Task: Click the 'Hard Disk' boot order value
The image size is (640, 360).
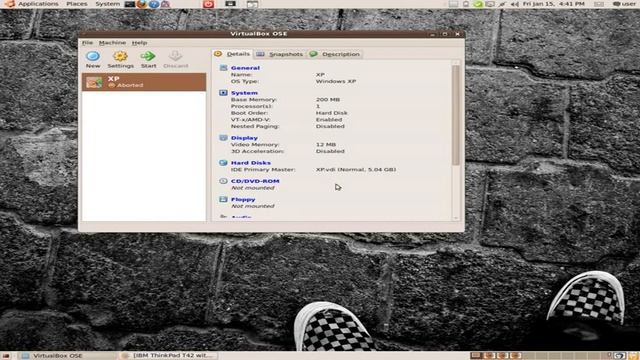Action: coord(331,113)
